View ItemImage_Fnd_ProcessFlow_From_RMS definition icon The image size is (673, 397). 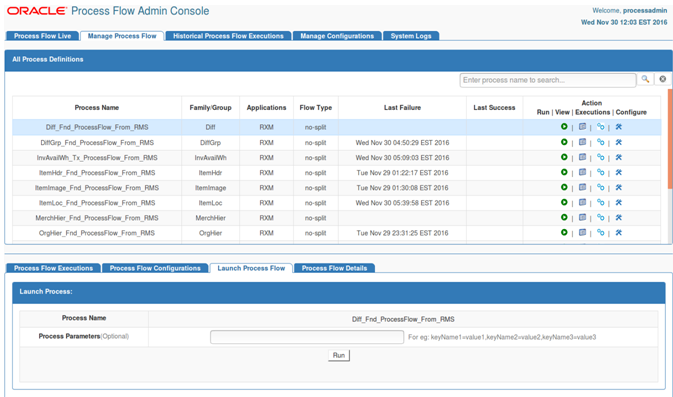[x=582, y=187]
